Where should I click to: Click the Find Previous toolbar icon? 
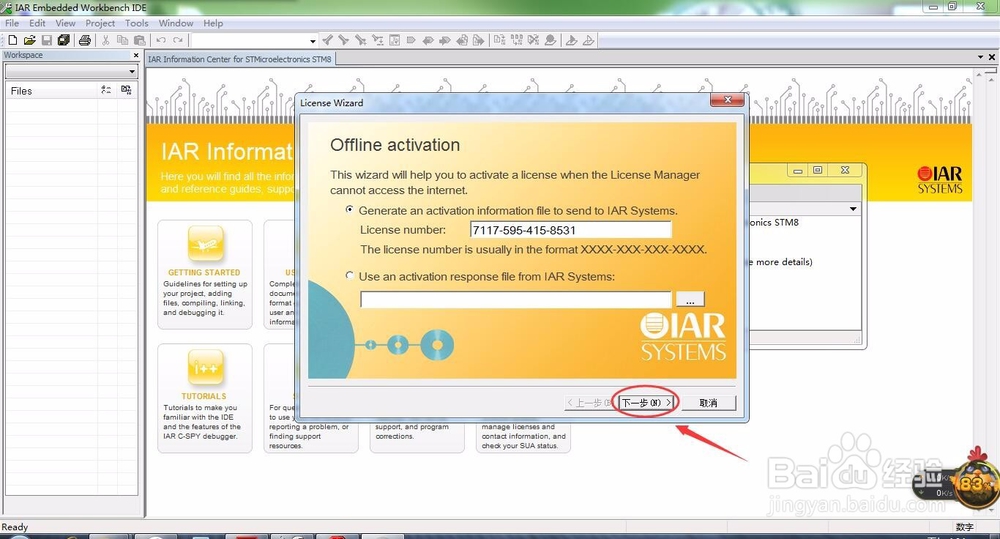pyautogui.click(x=327, y=40)
